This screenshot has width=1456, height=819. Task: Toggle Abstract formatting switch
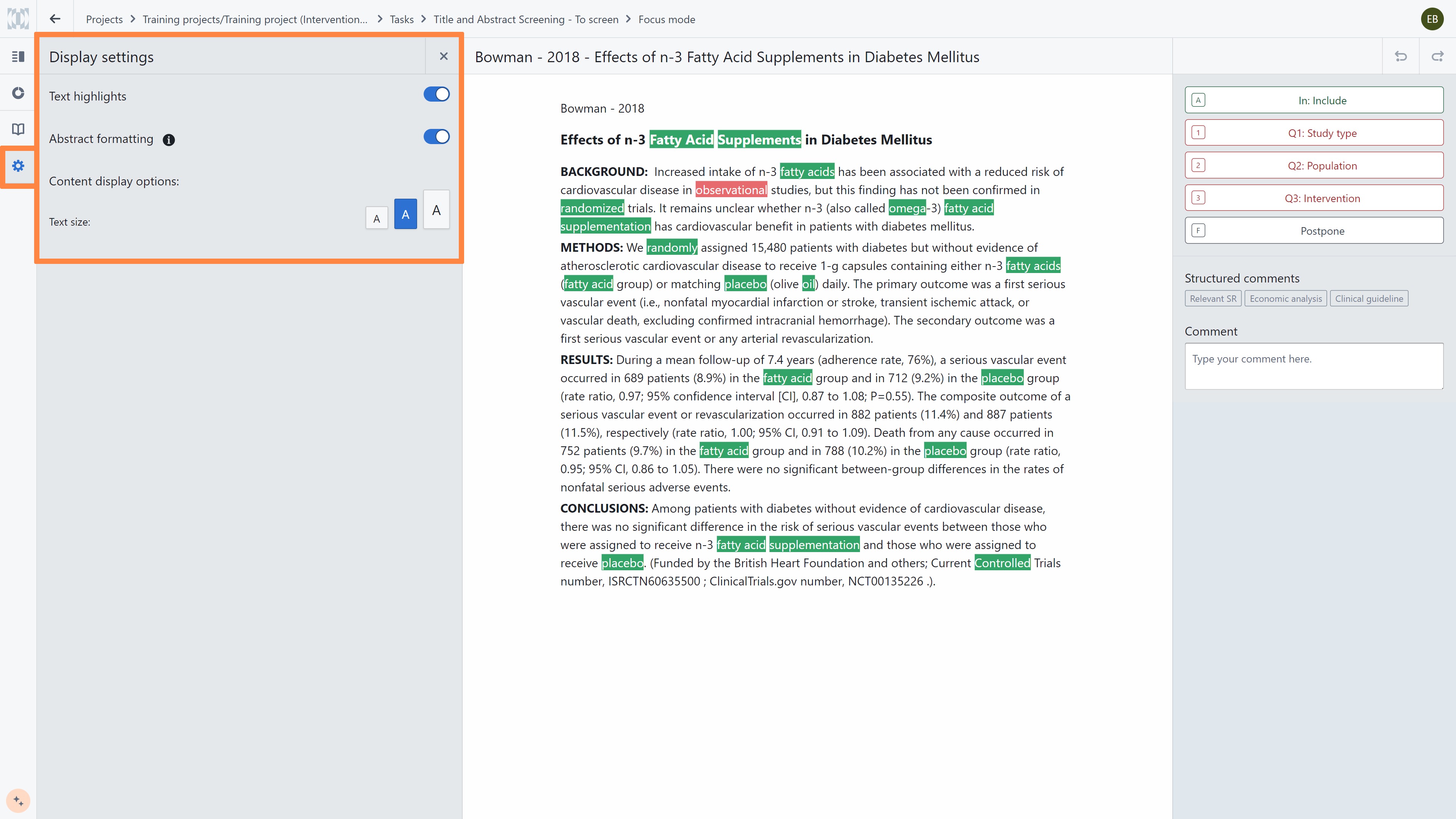coord(436,137)
